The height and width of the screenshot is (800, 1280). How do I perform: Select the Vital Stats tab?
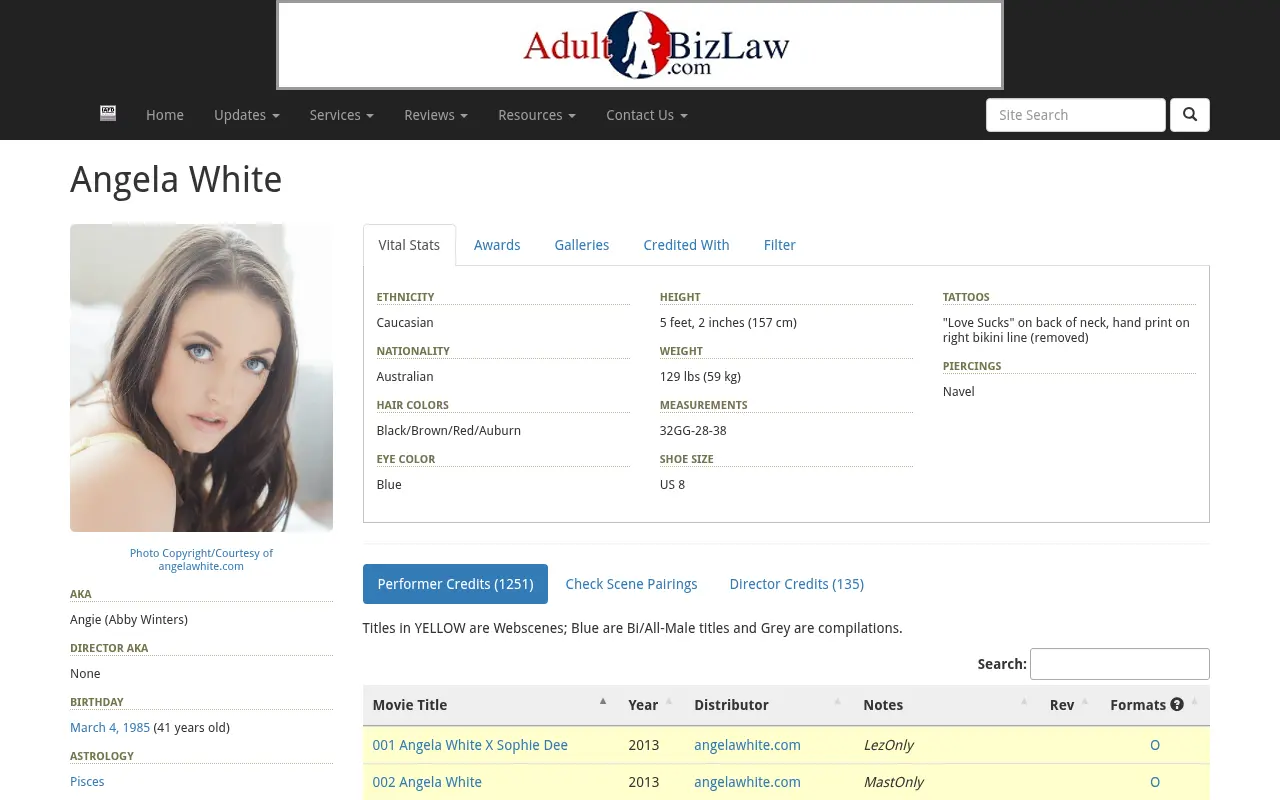tap(409, 245)
